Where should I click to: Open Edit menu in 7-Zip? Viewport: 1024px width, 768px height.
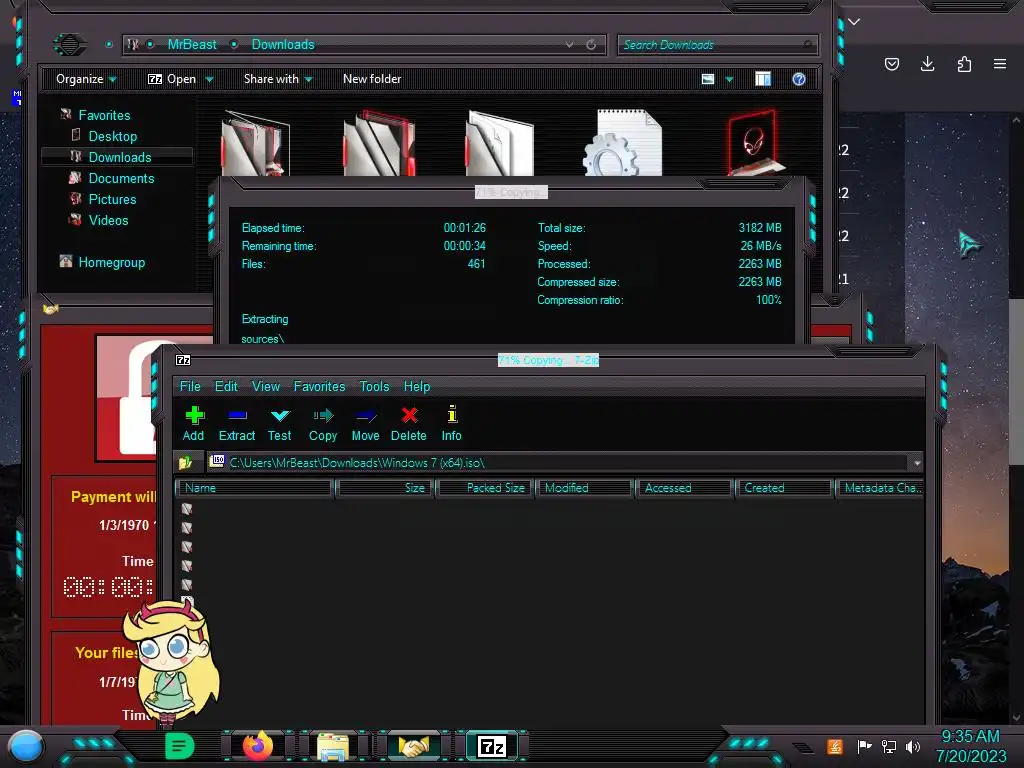coord(226,386)
